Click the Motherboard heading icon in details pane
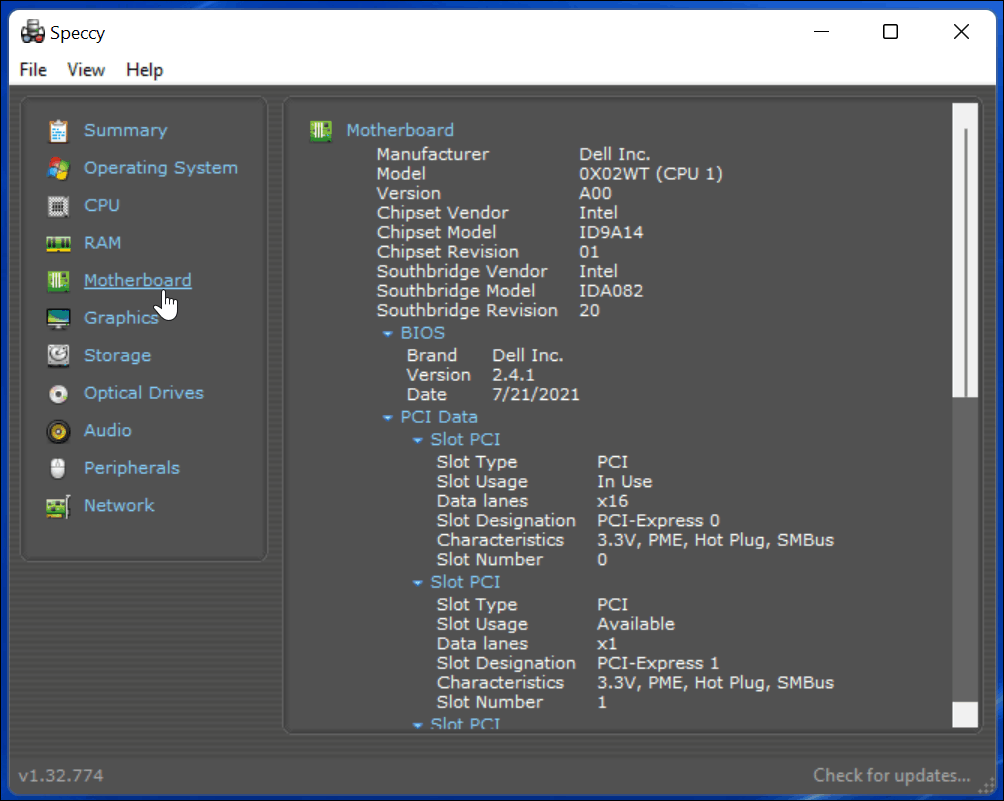Viewport: 1004px width, 801px height. (x=321, y=131)
